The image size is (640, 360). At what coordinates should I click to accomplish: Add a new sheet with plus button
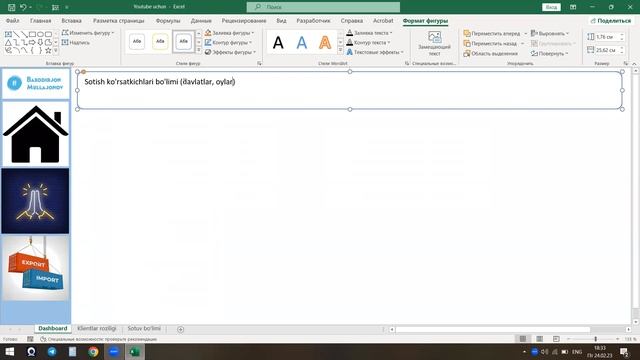tap(180, 329)
